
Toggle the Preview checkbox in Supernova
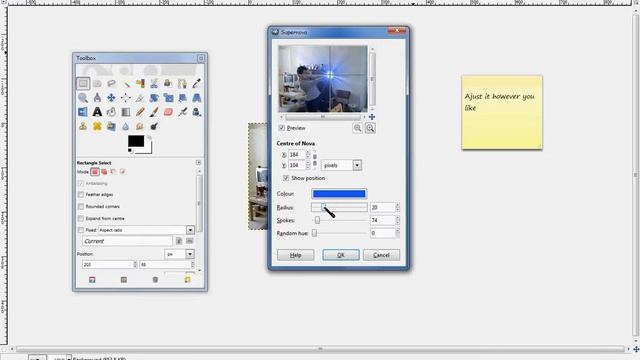[x=282, y=128]
